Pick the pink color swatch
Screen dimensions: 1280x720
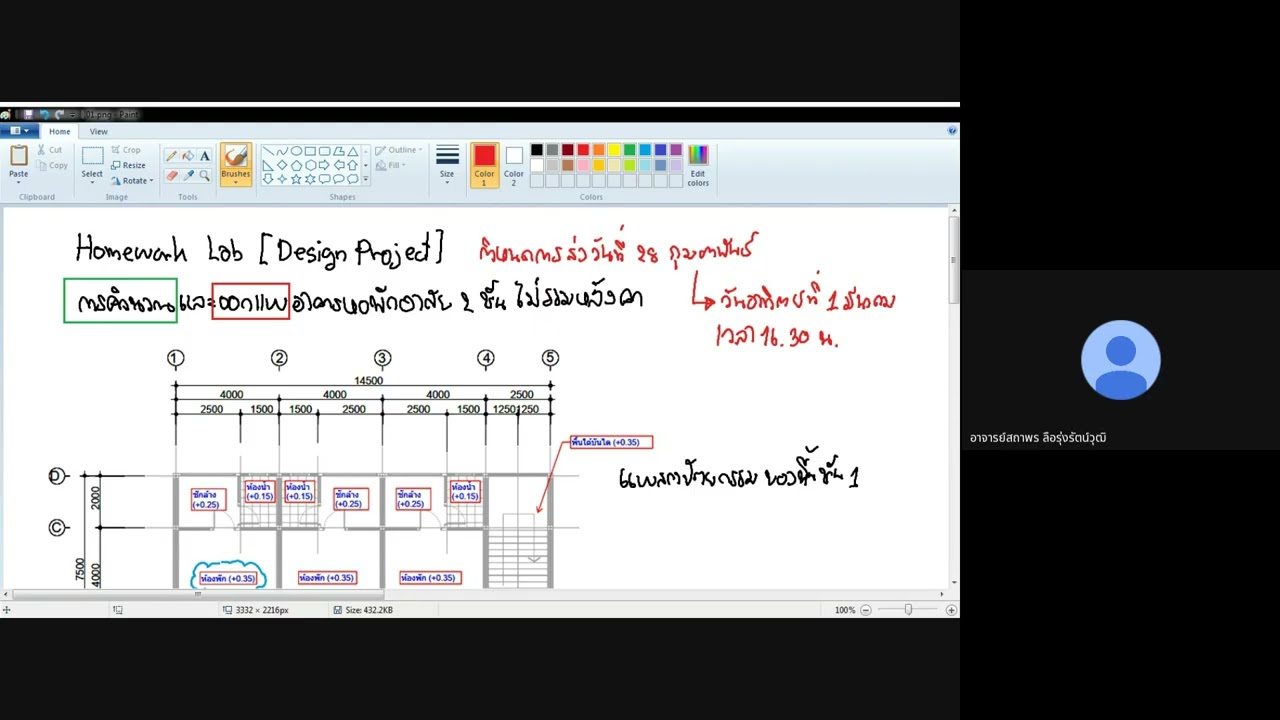[x=583, y=165]
